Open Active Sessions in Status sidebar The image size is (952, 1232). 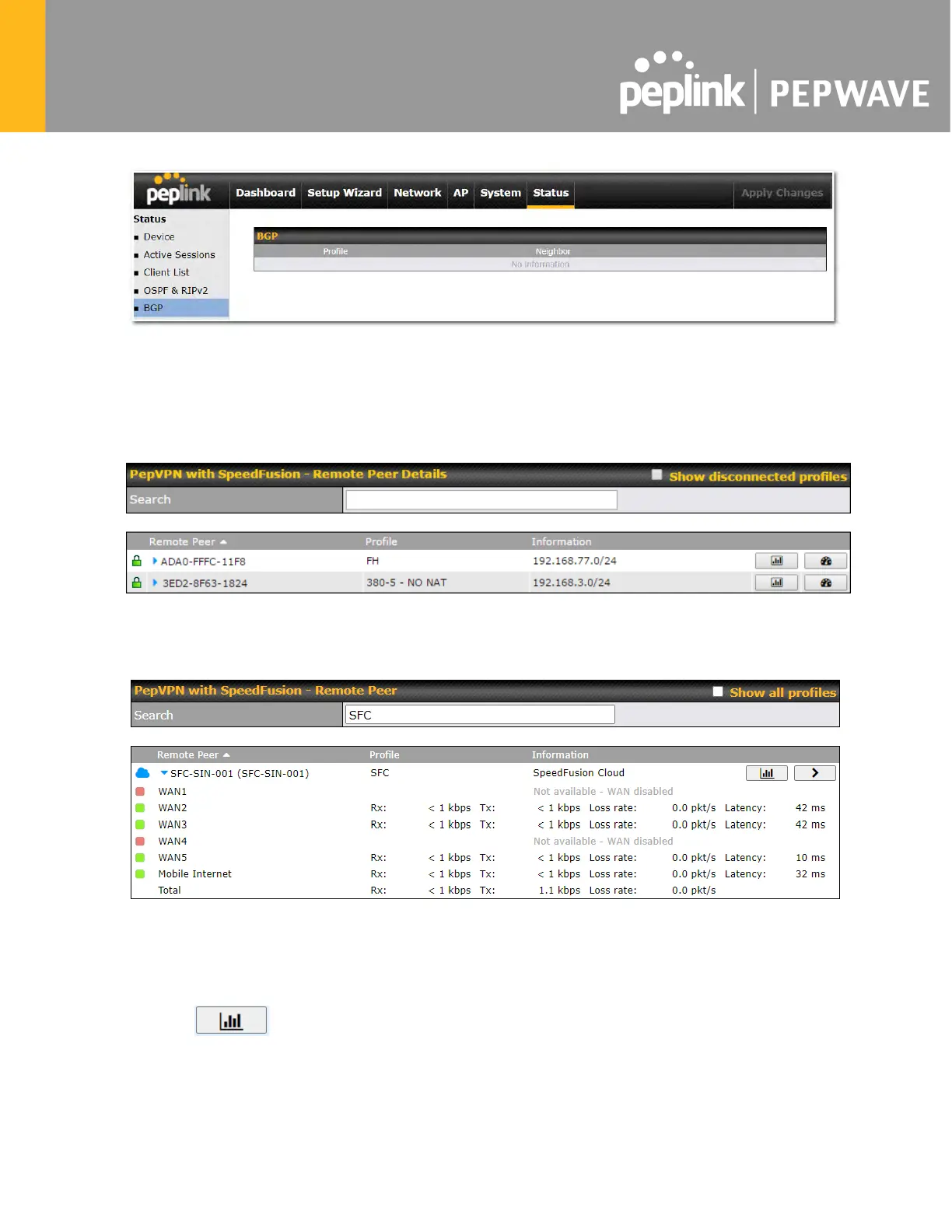179,255
